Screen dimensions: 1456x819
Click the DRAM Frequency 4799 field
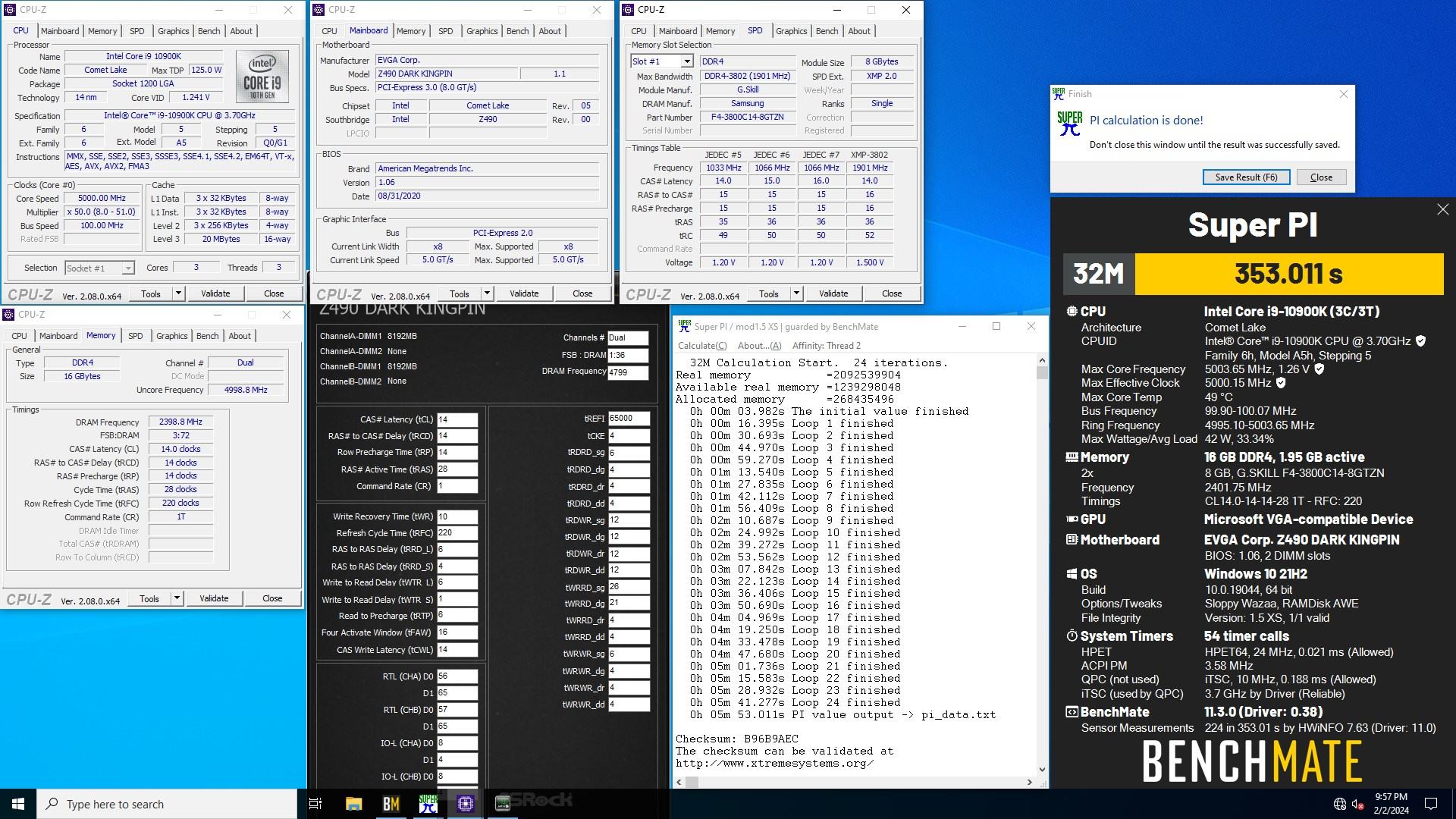[628, 372]
